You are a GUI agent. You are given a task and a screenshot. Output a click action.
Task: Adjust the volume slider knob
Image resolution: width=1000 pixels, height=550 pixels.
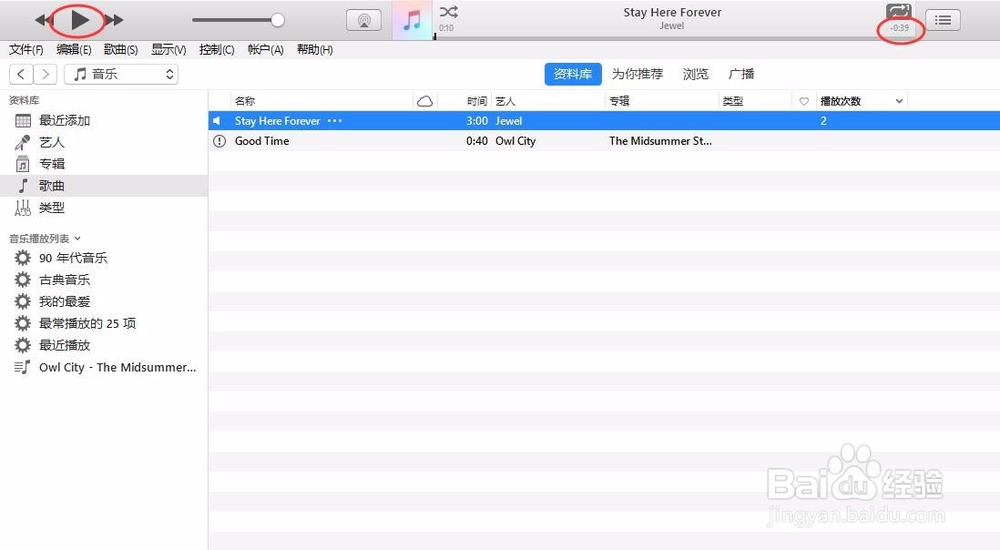pyautogui.click(x=277, y=20)
